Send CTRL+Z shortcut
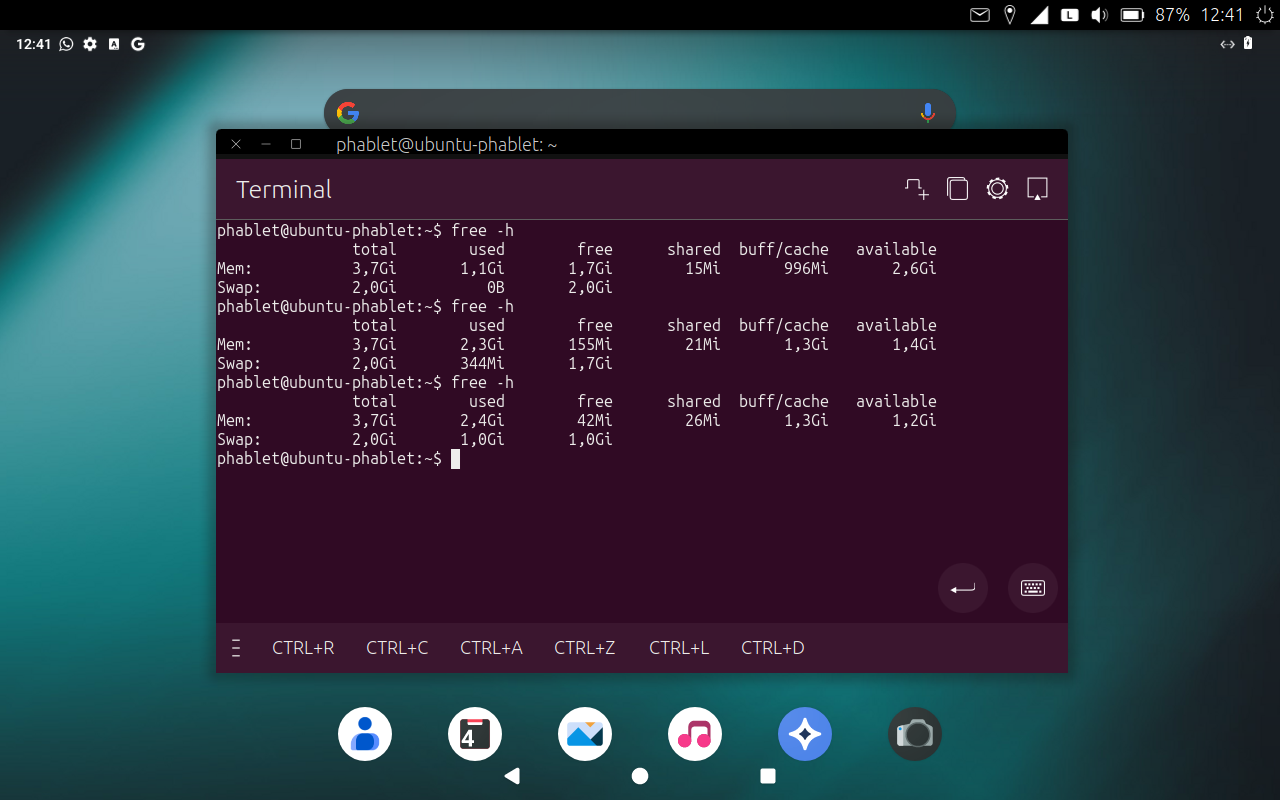 (585, 648)
